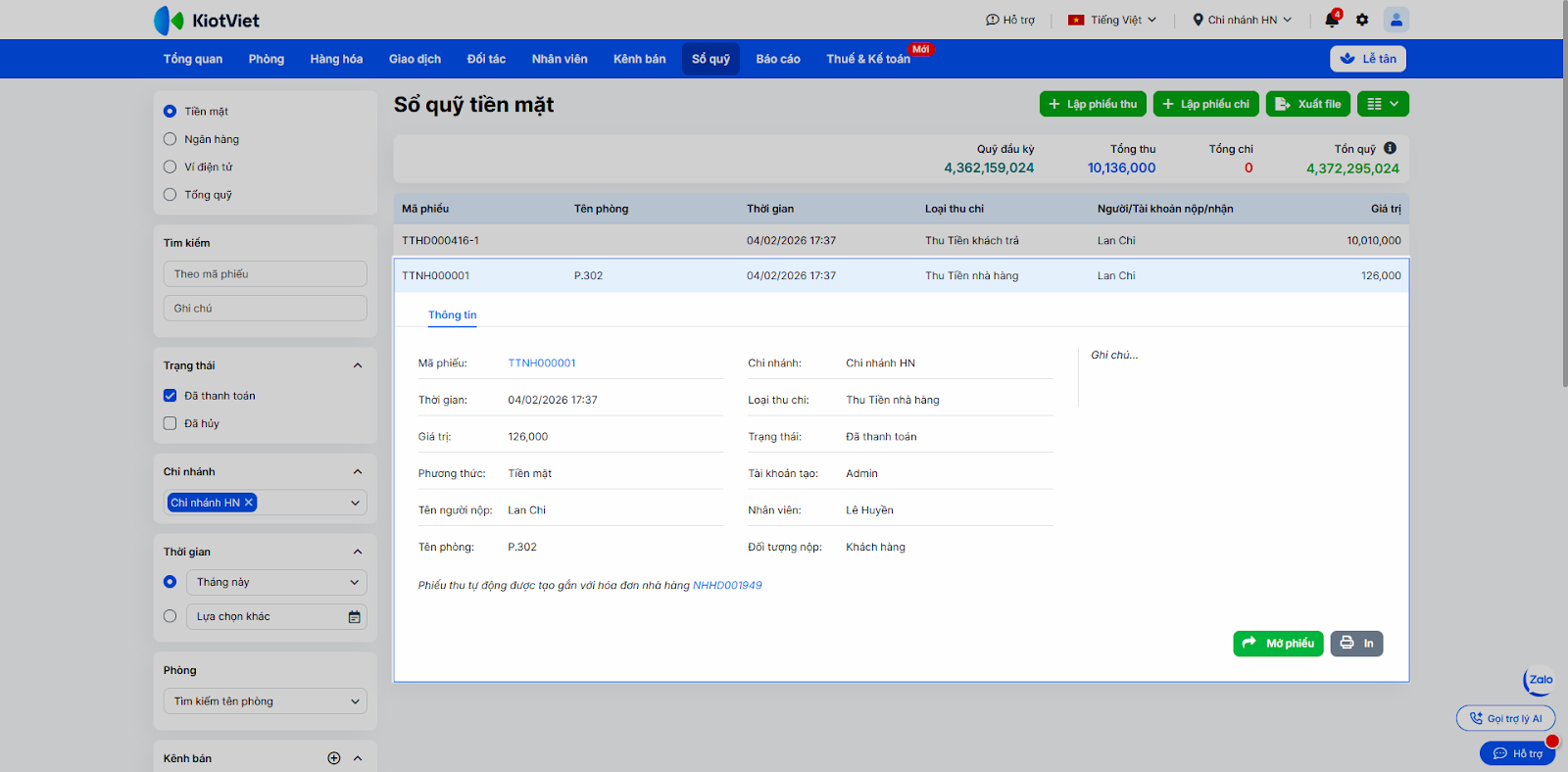The height and width of the screenshot is (772, 1568).
Task: Open the Chi nhánh HN branch switcher
Action: (1243, 20)
